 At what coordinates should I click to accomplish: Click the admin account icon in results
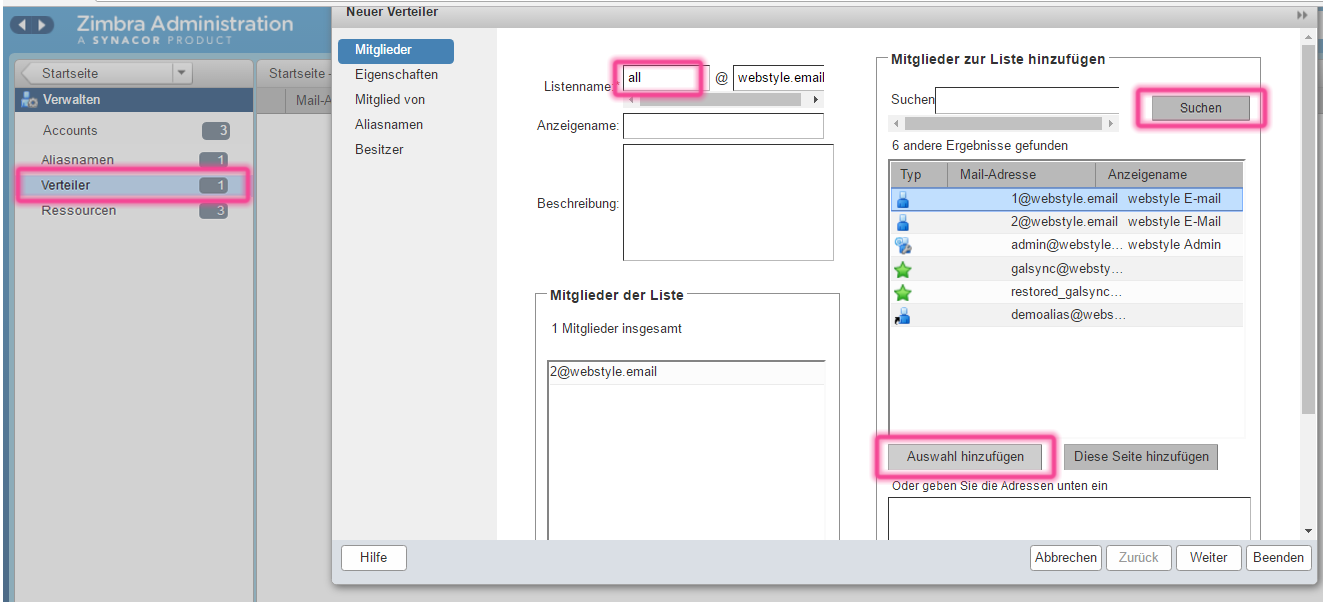903,245
